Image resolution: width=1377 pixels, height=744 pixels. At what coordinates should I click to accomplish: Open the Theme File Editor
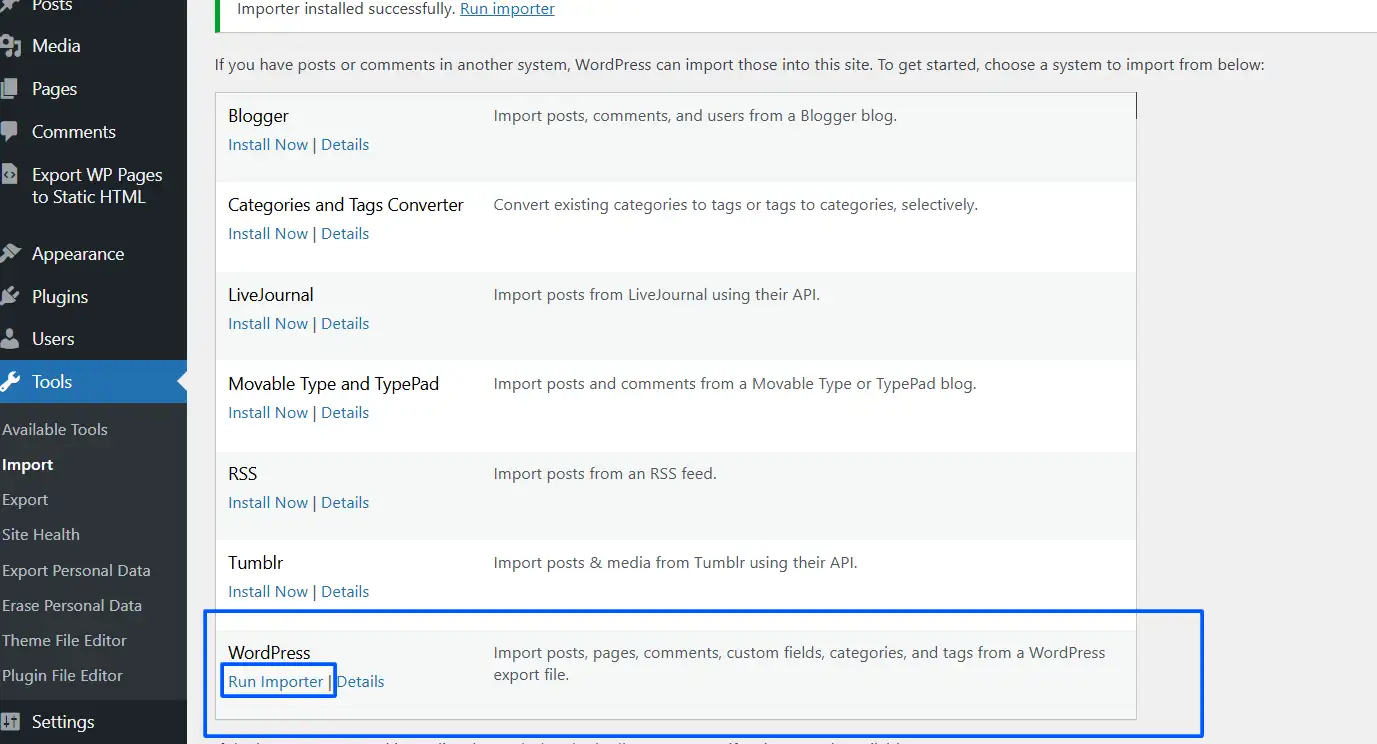[x=64, y=641]
